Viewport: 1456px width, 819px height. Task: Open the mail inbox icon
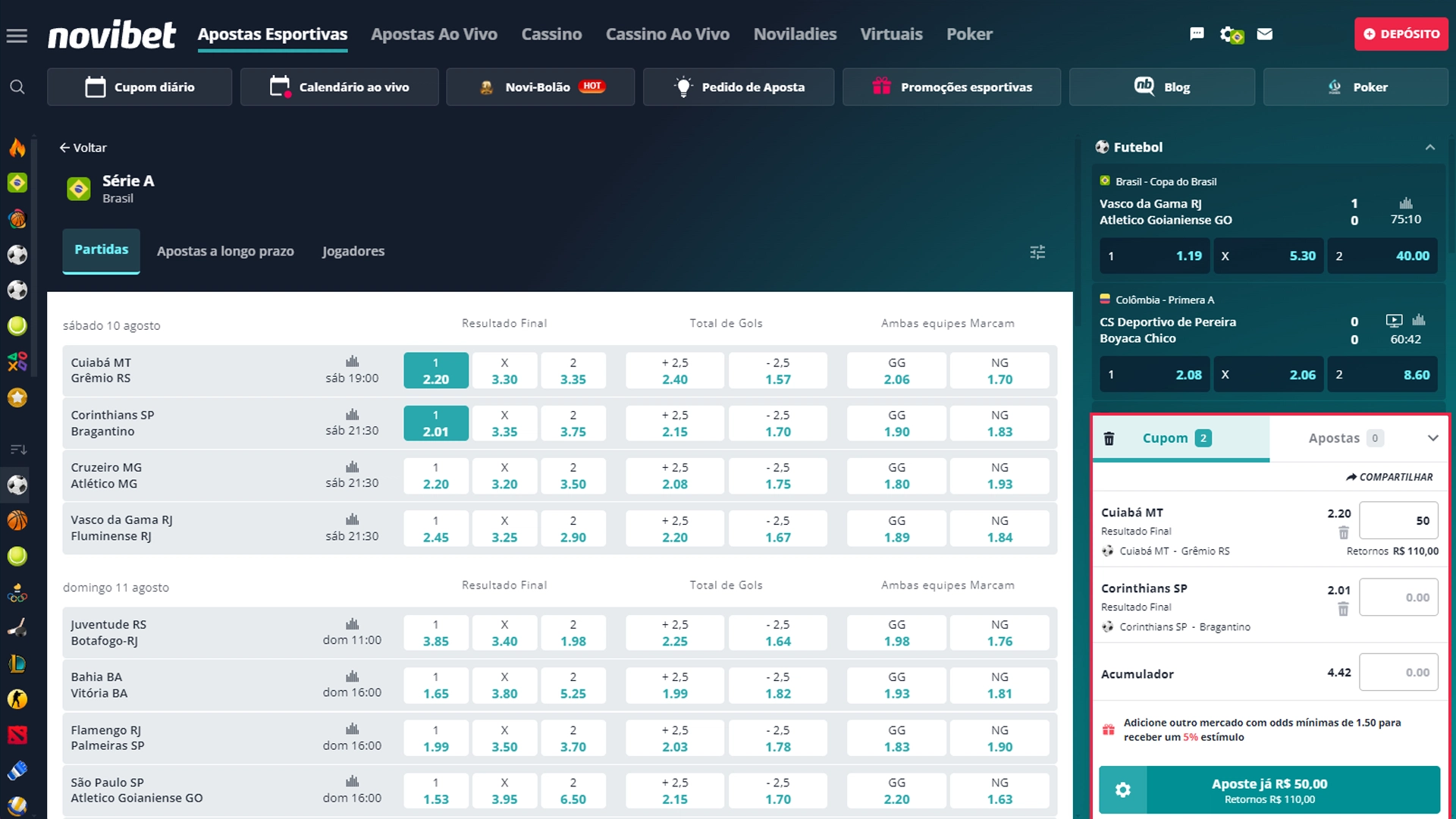1264,34
